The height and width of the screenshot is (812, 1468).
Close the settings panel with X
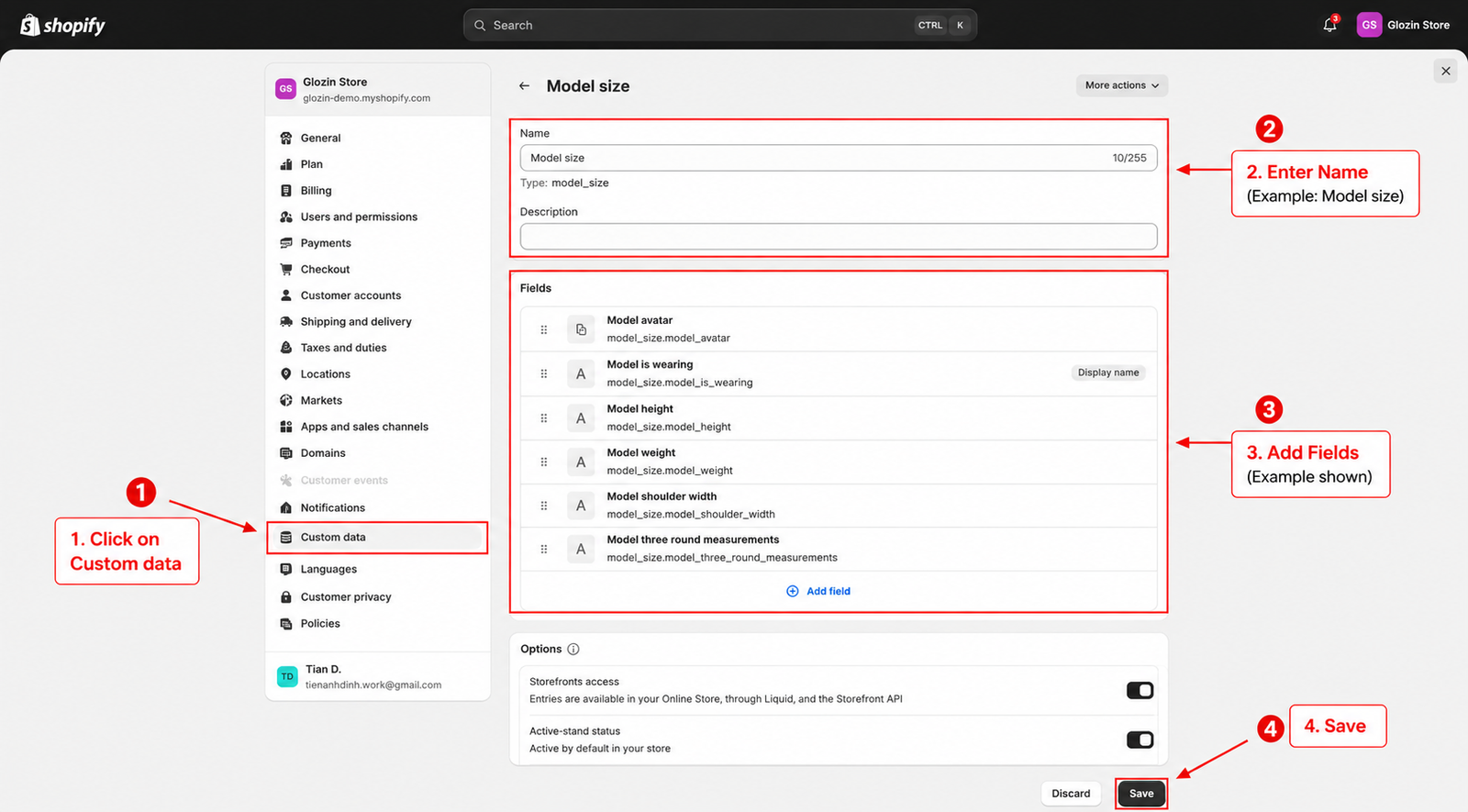[1446, 71]
